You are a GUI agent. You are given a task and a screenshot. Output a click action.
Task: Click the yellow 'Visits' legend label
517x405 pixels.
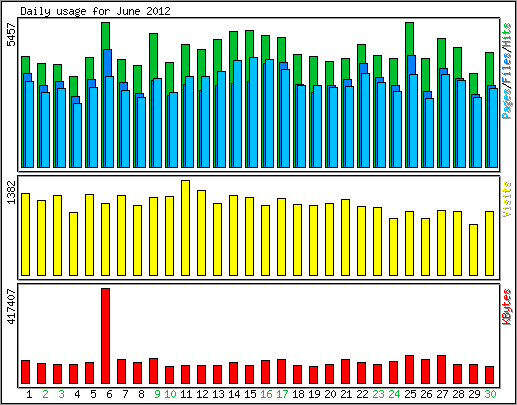coord(507,199)
